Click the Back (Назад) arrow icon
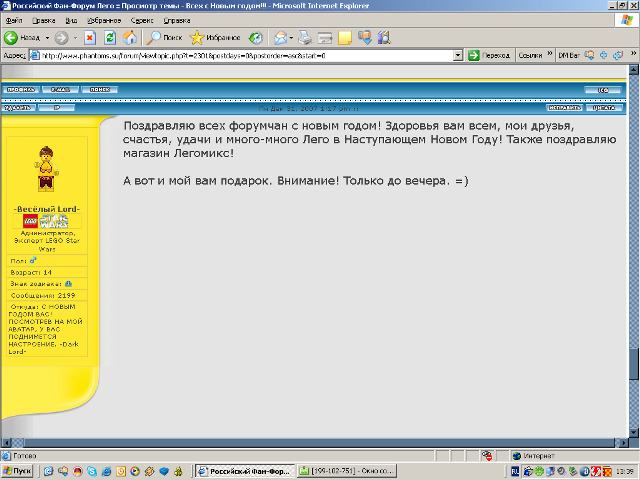Viewport: 640px width, 480px height. (11, 38)
